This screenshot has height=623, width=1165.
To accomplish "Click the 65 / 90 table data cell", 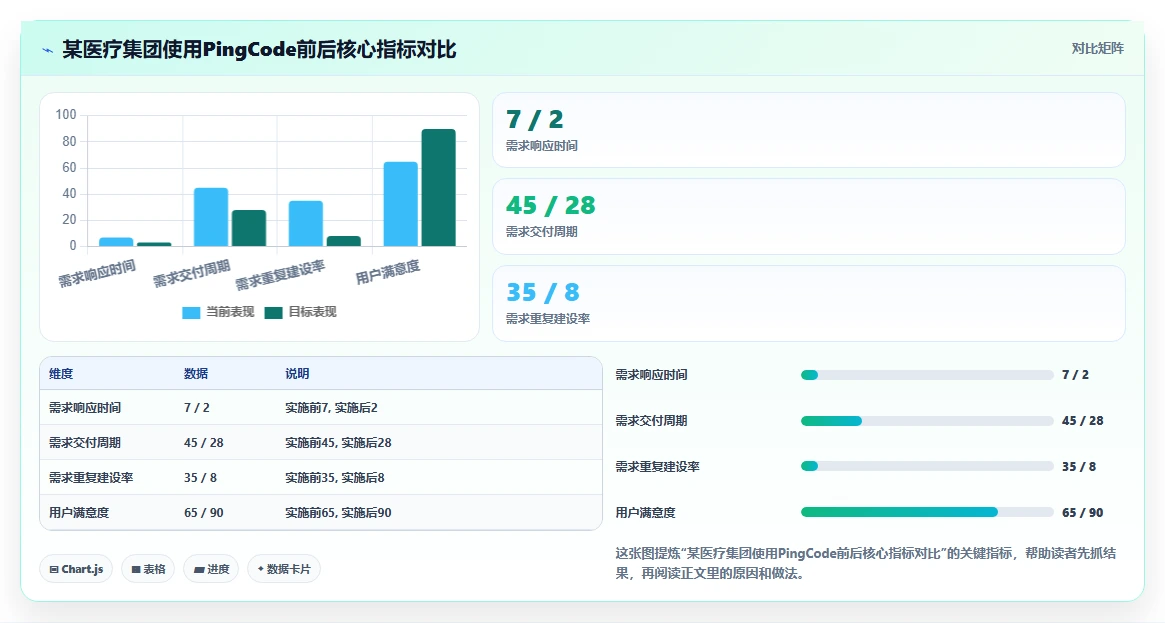I will tap(204, 512).
